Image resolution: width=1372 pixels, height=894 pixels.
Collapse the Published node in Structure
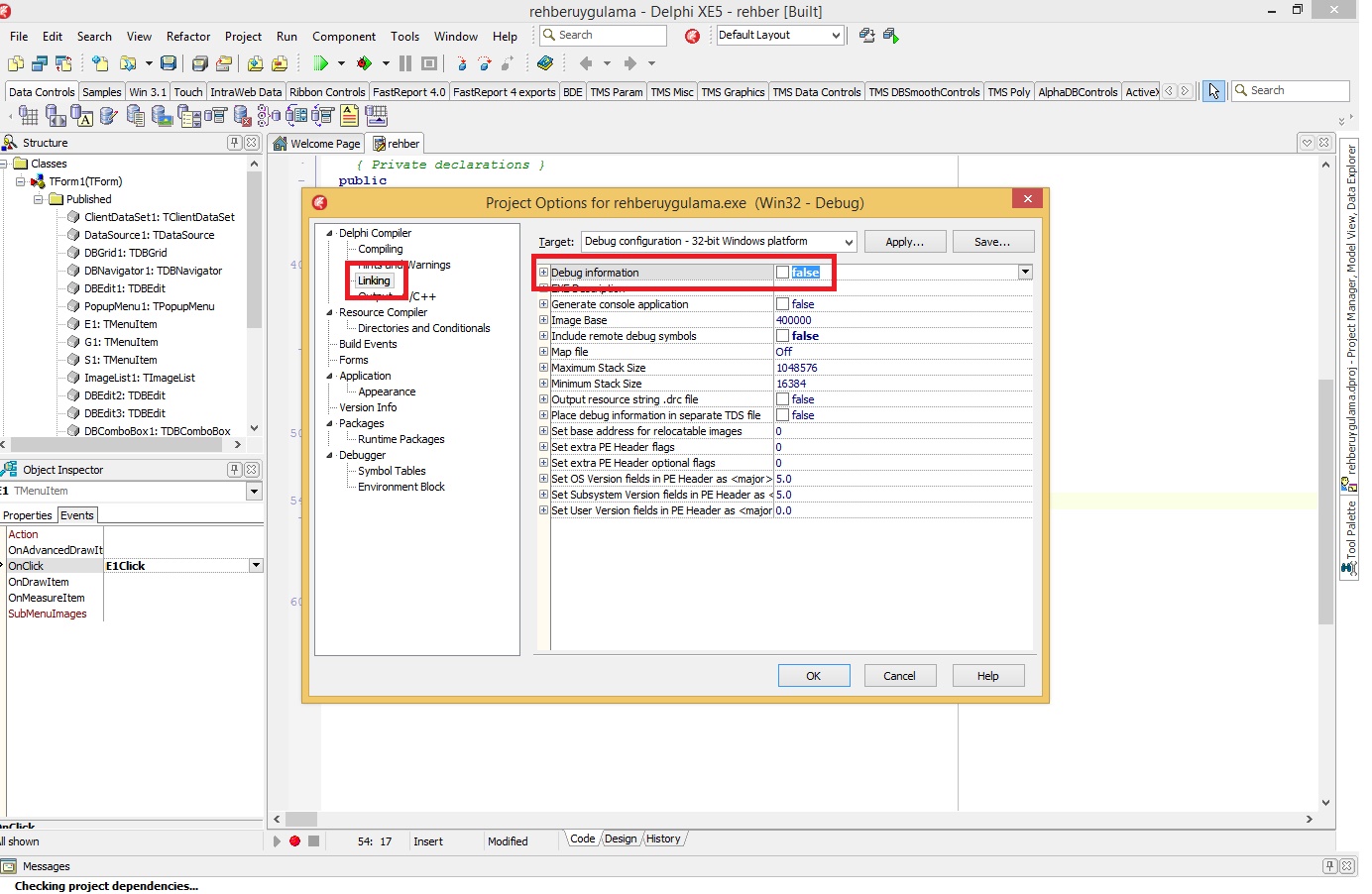[x=38, y=199]
